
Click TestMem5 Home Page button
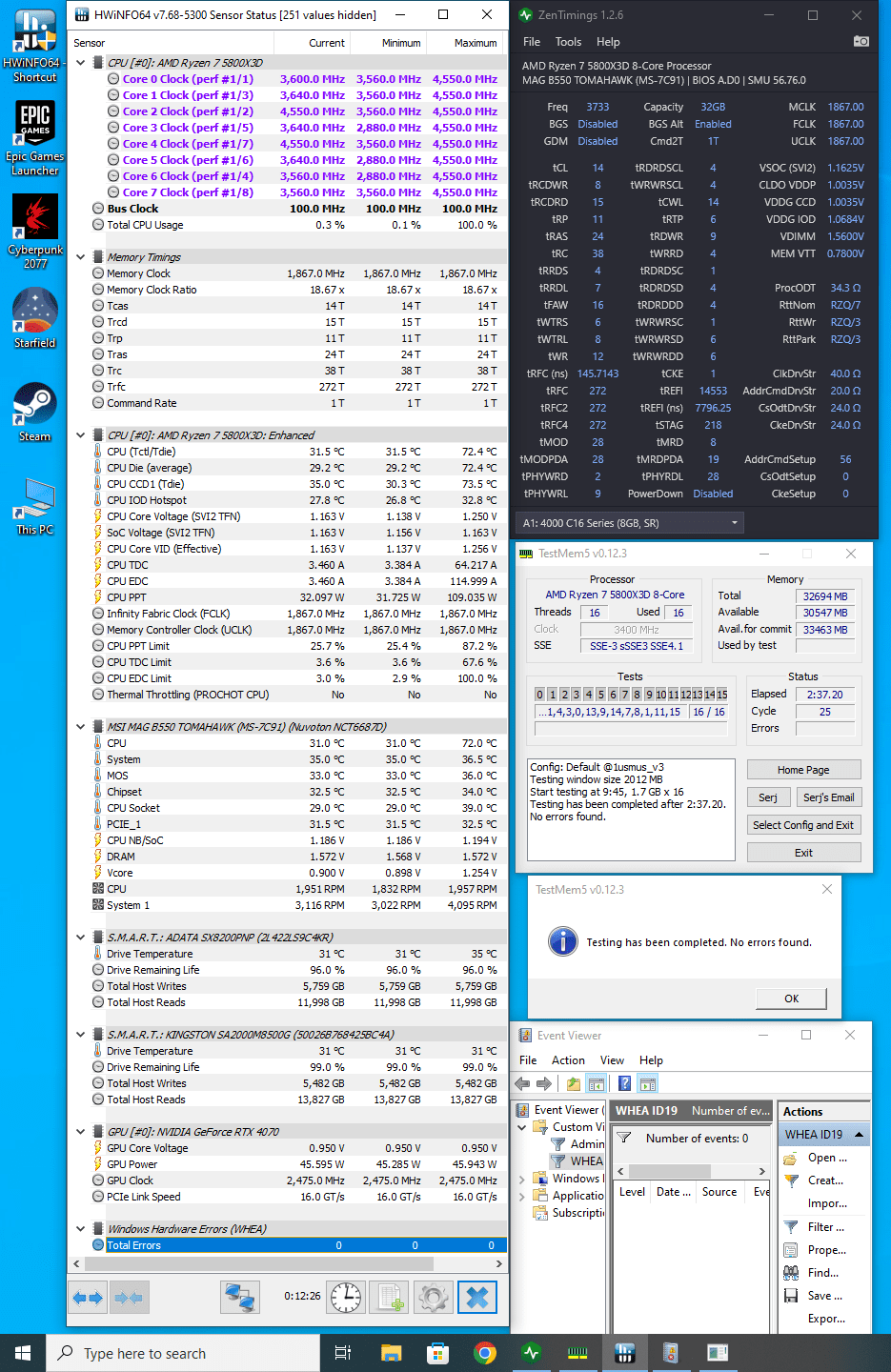pyautogui.click(x=803, y=770)
